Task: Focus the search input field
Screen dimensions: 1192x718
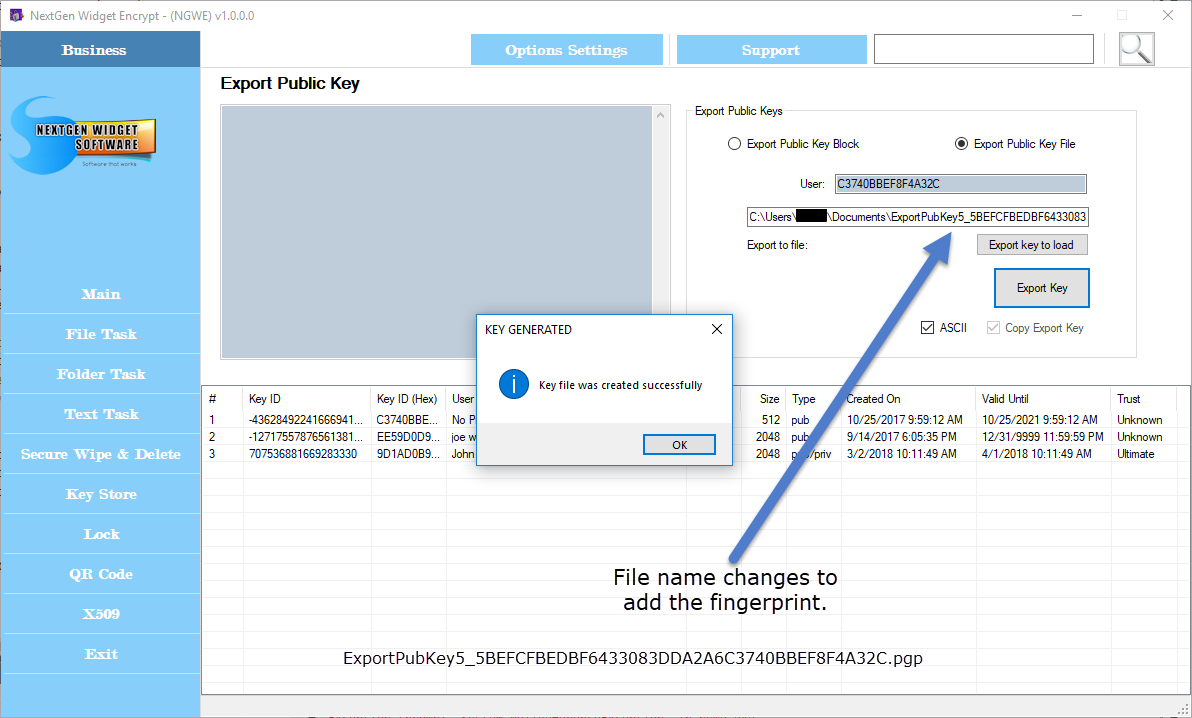Action: (x=984, y=49)
